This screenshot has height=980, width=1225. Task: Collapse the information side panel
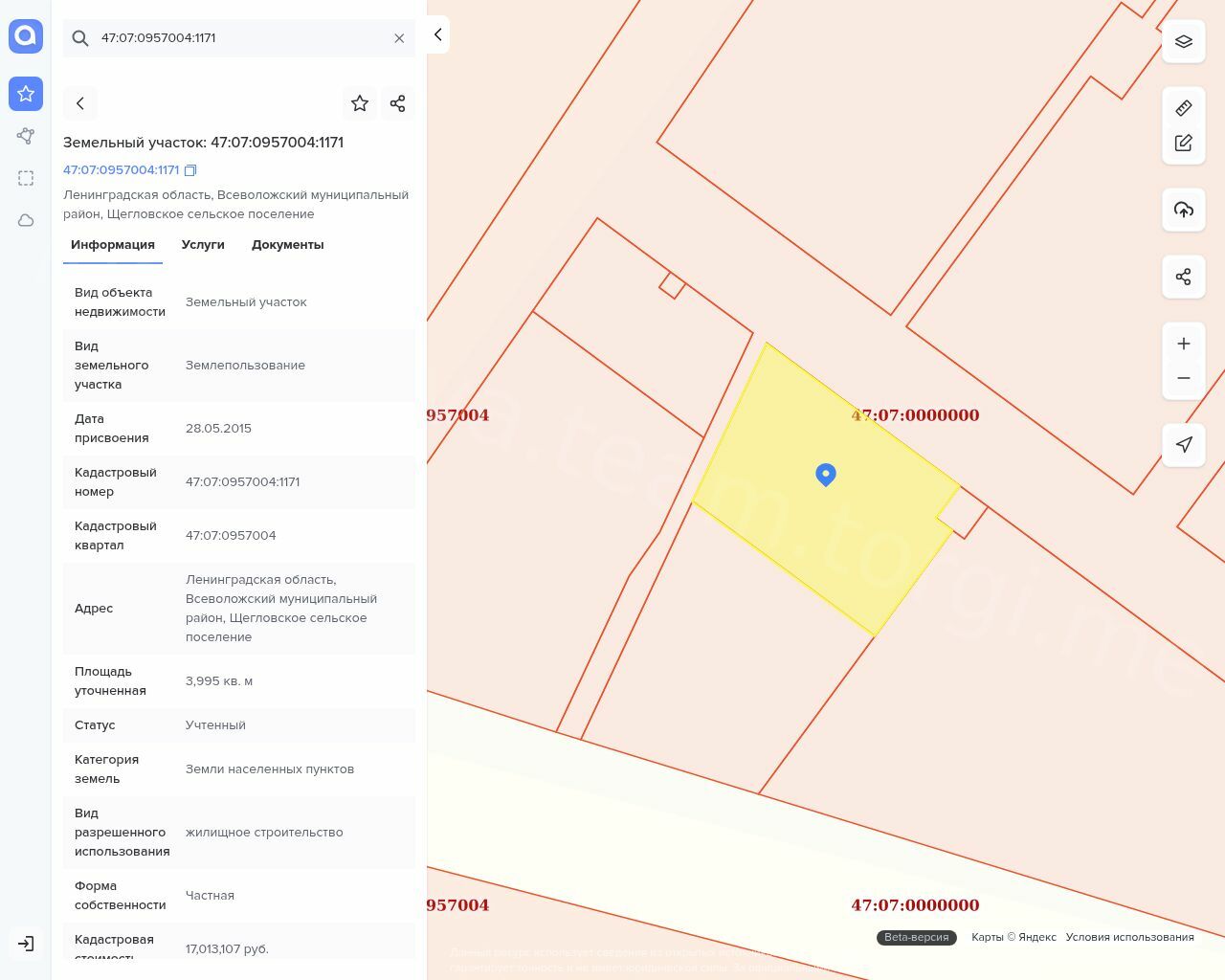[x=437, y=34]
